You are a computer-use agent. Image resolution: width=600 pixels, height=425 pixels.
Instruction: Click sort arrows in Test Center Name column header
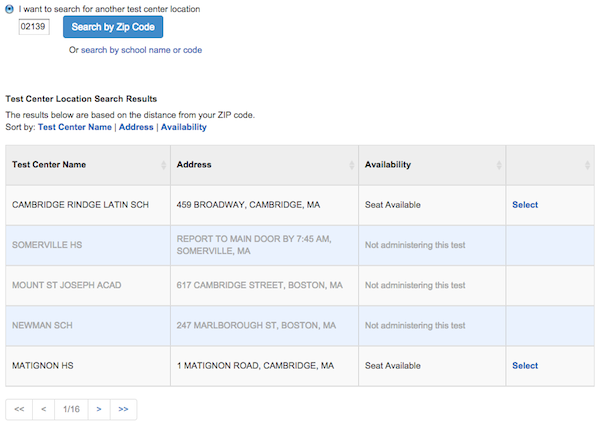pos(162,165)
